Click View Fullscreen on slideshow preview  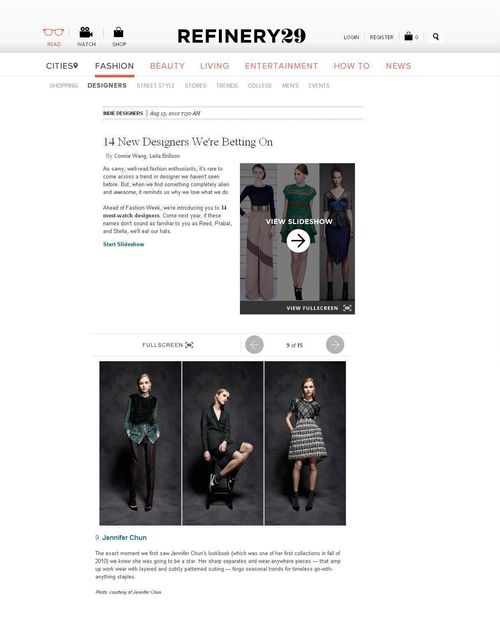[319, 308]
